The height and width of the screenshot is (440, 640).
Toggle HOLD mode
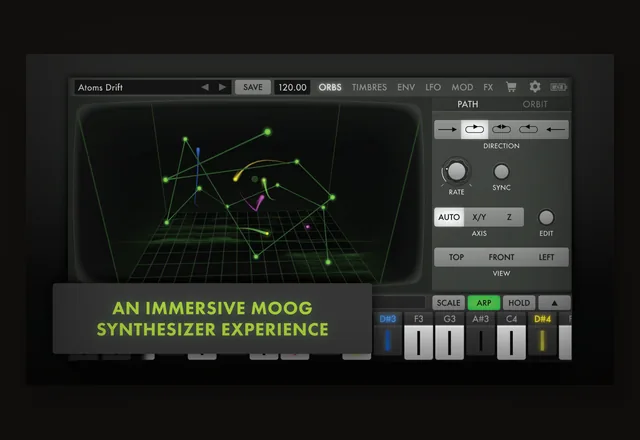519,303
